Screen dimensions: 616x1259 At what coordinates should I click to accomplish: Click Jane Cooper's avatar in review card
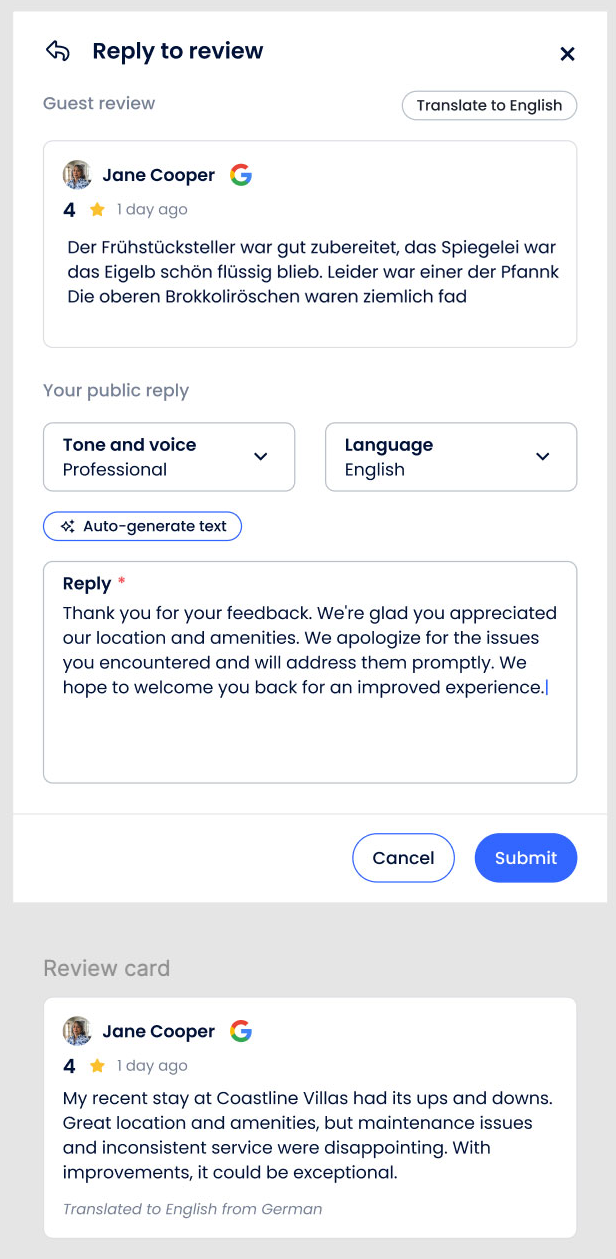pos(77,1031)
